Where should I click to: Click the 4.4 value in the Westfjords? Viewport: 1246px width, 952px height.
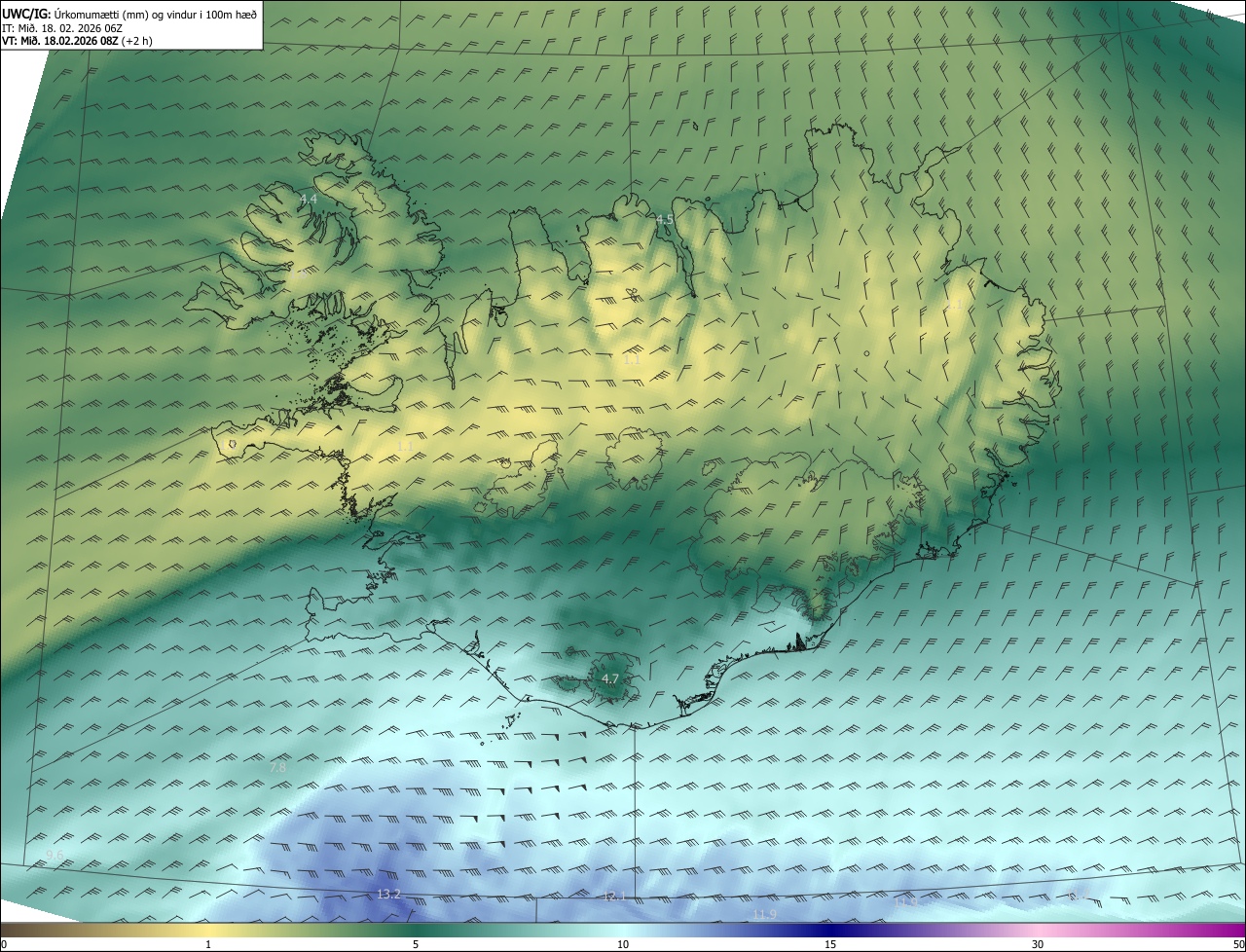(309, 199)
